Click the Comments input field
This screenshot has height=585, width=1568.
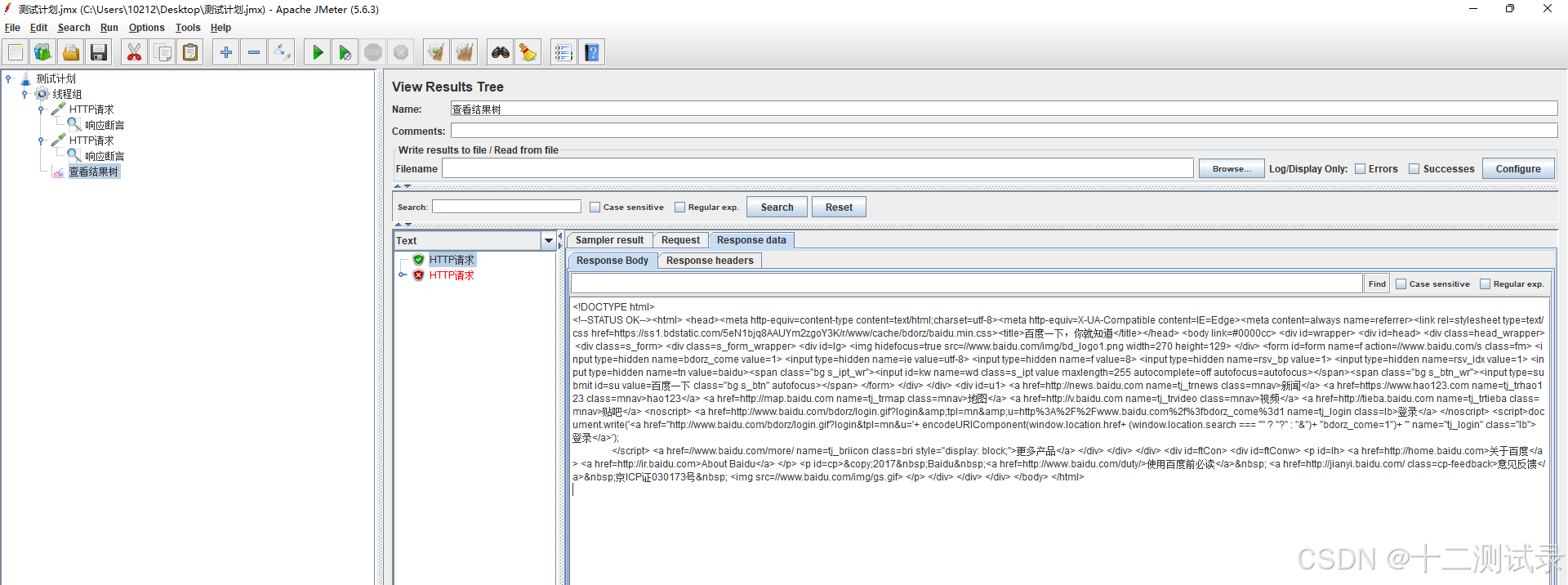[x=1004, y=131]
